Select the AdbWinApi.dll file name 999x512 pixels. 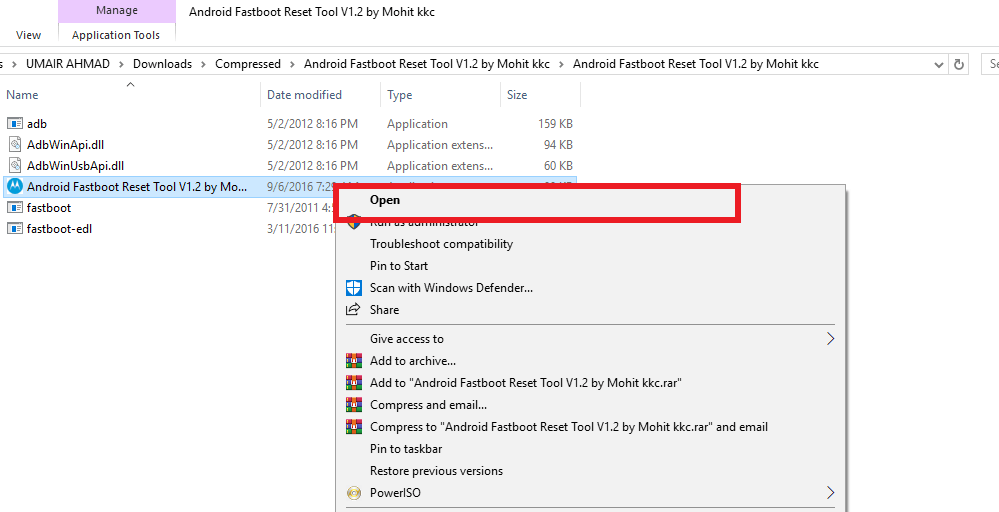click(x=65, y=145)
